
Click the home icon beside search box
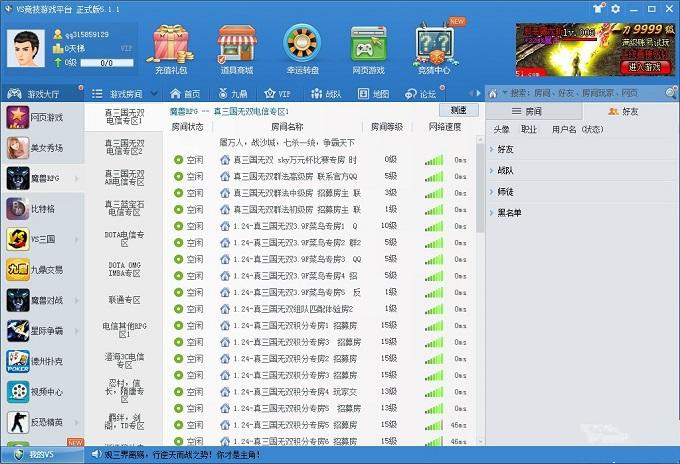[493, 93]
